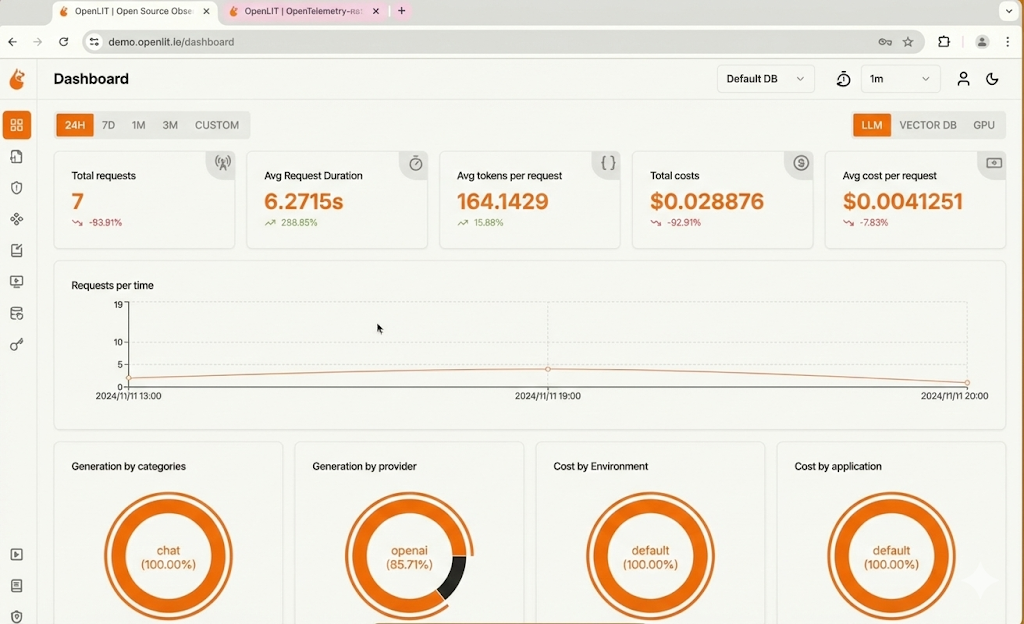Open the database config icon in sidebar
The height and width of the screenshot is (624, 1024).
17,313
